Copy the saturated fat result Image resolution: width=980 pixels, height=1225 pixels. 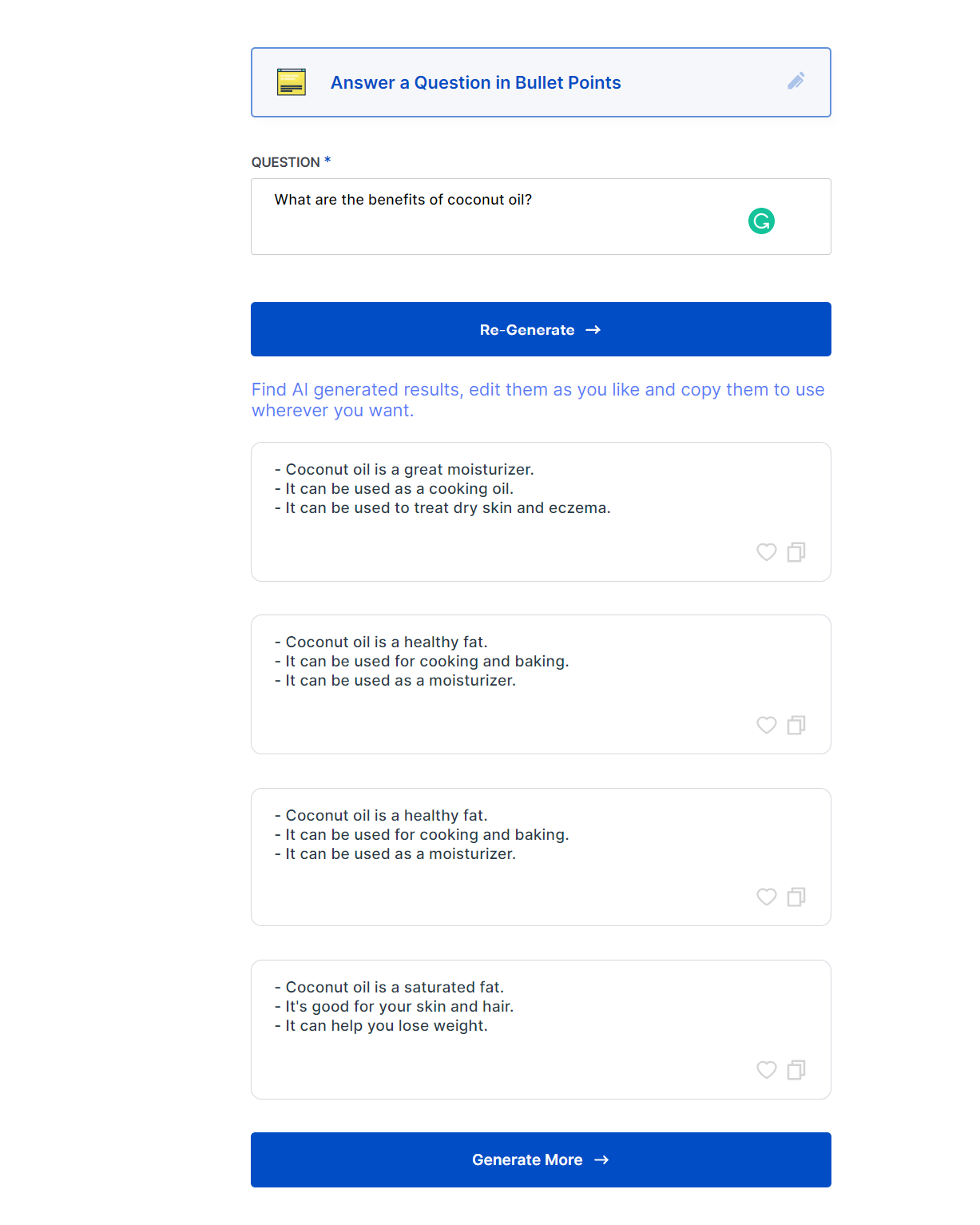coord(796,1070)
